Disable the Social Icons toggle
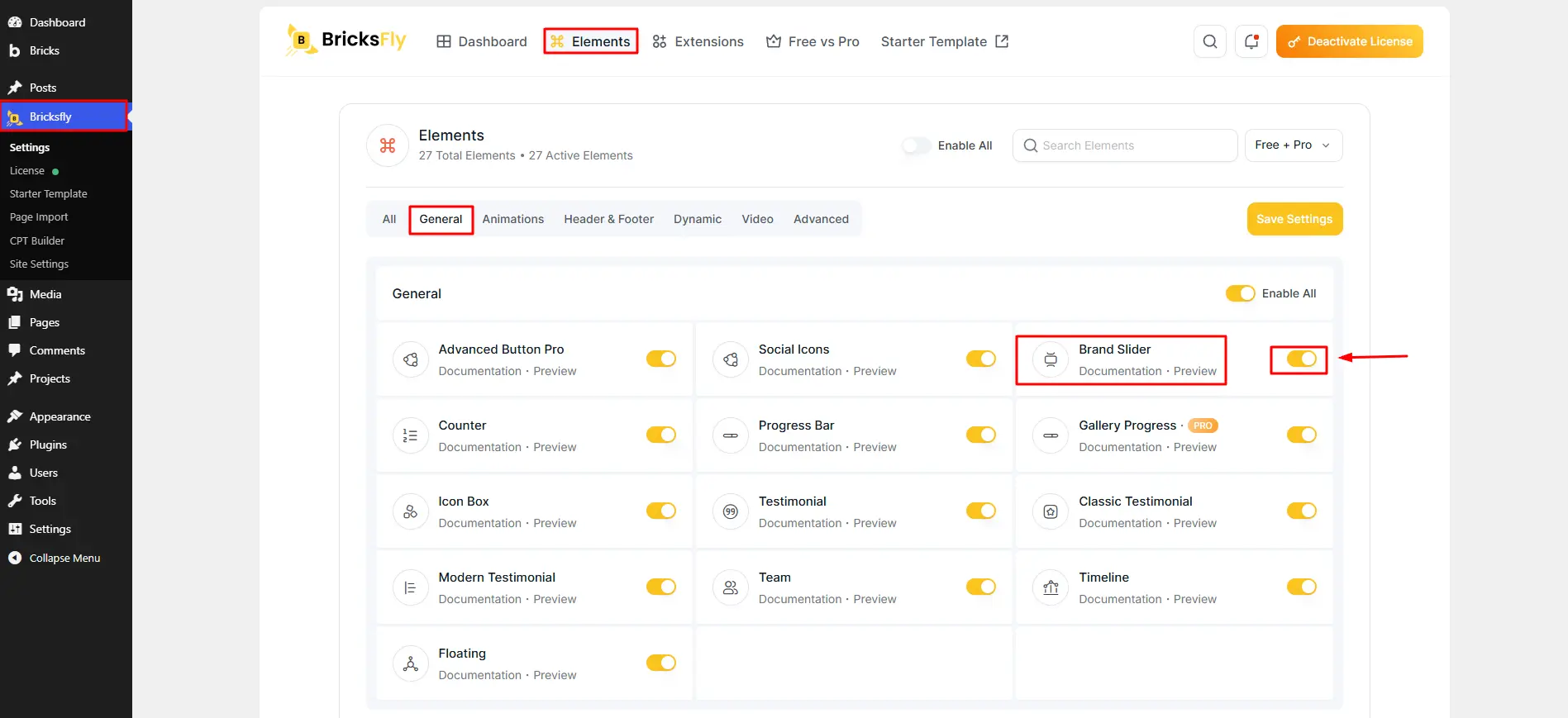1568x718 pixels. (x=981, y=359)
